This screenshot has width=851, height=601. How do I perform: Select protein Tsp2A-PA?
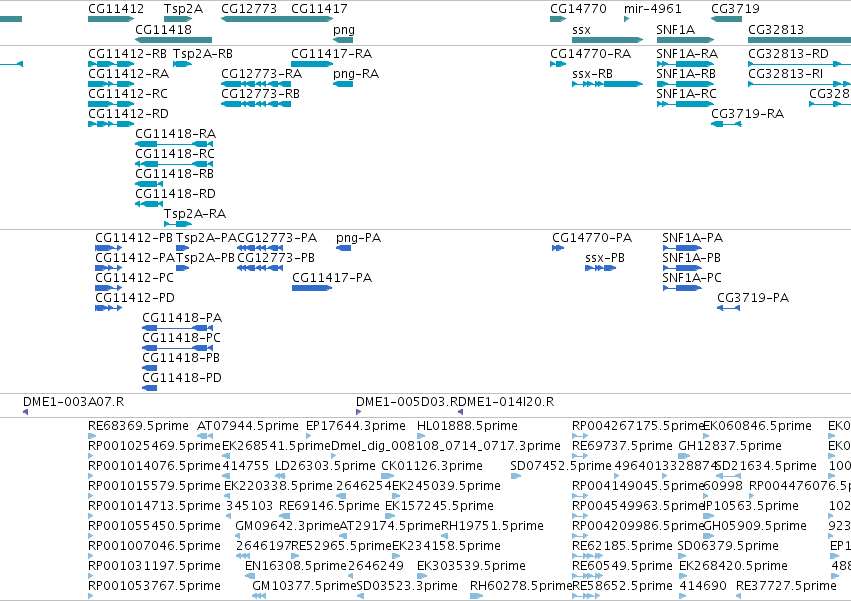[206, 238]
